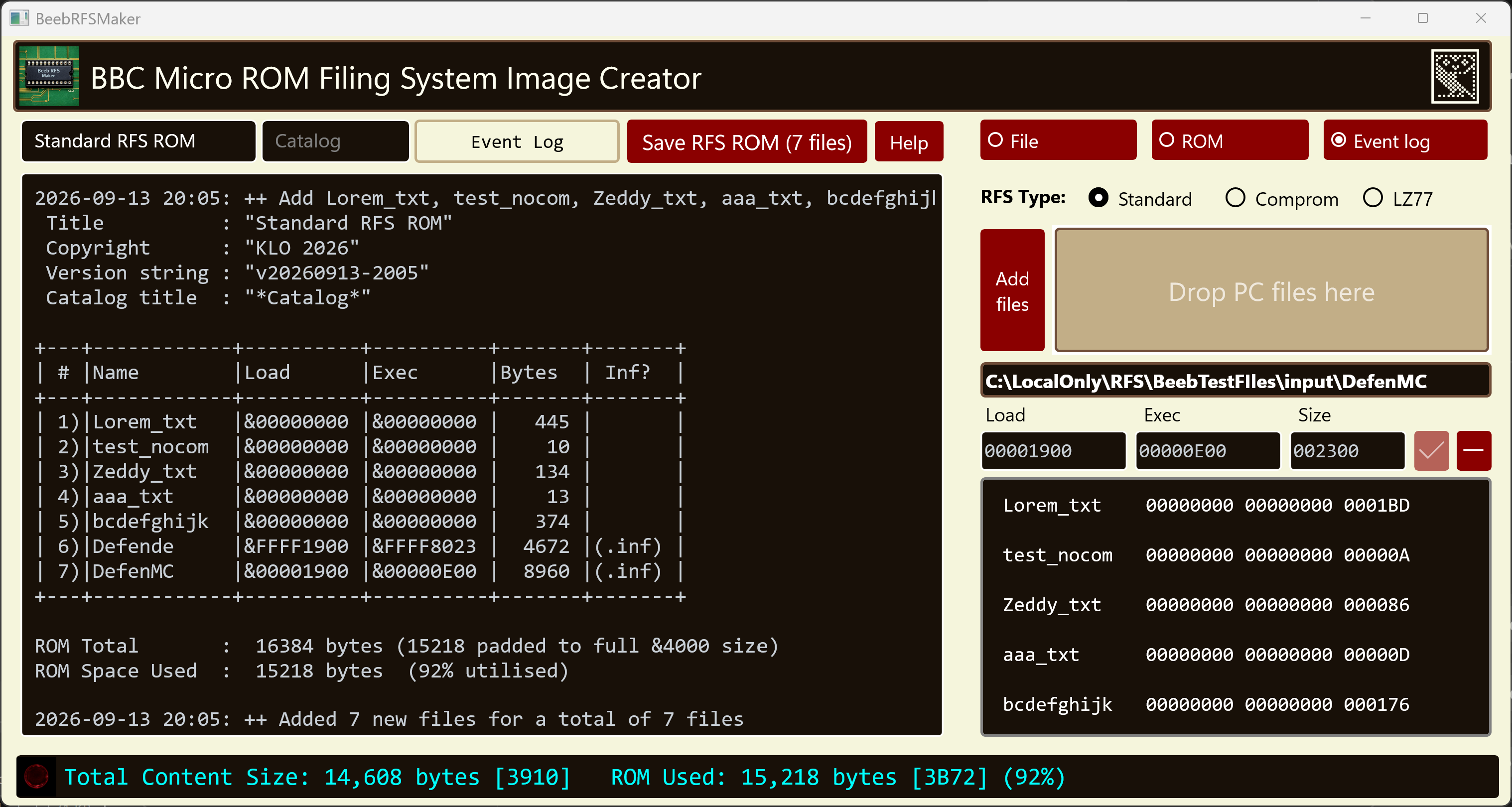The width and height of the screenshot is (1512, 807).
Task: Edit the Standard RFS ROM title field
Action: click(138, 141)
